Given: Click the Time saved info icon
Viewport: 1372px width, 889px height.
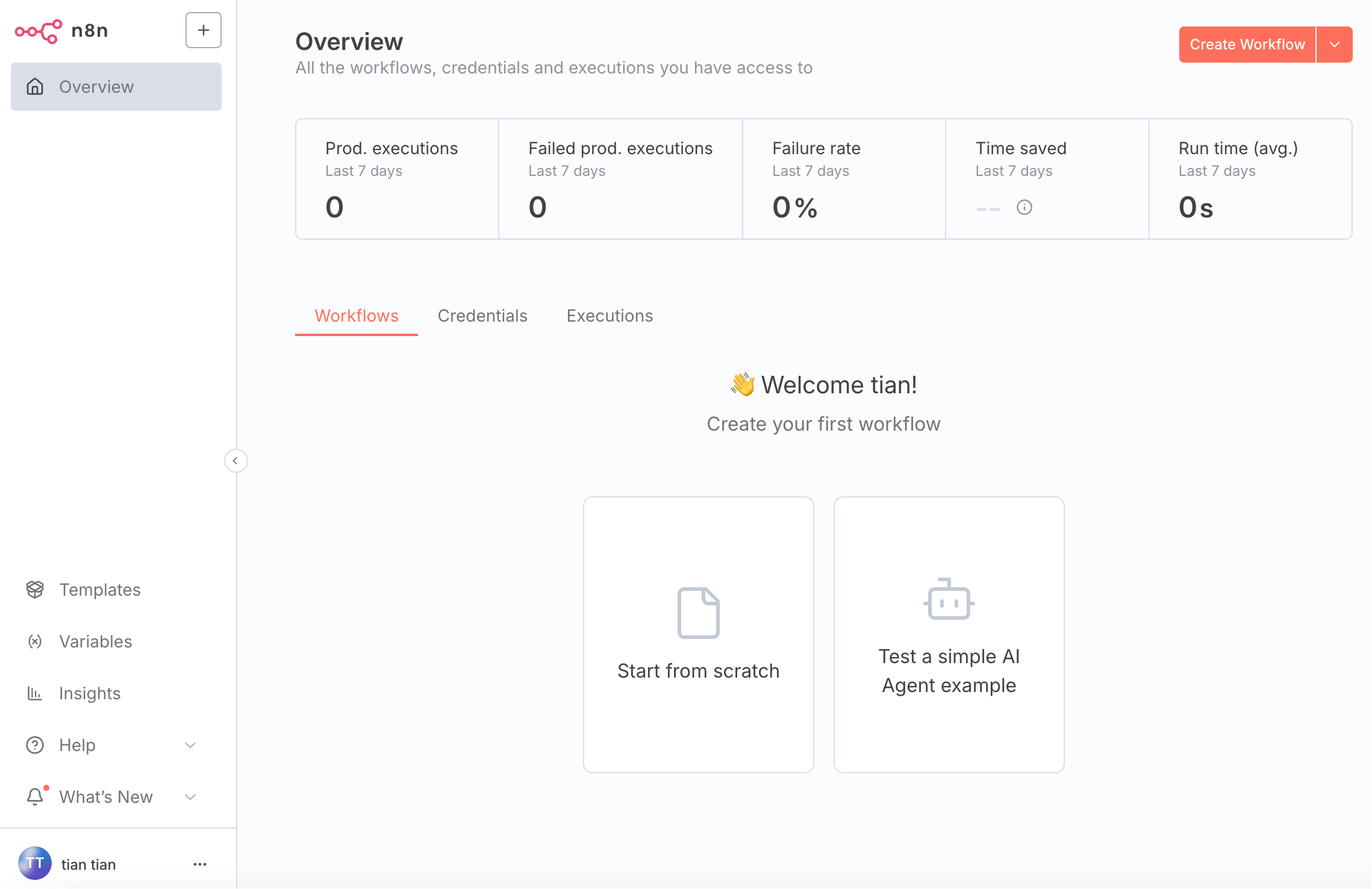Looking at the screenshot, I should pos(1024,208).
